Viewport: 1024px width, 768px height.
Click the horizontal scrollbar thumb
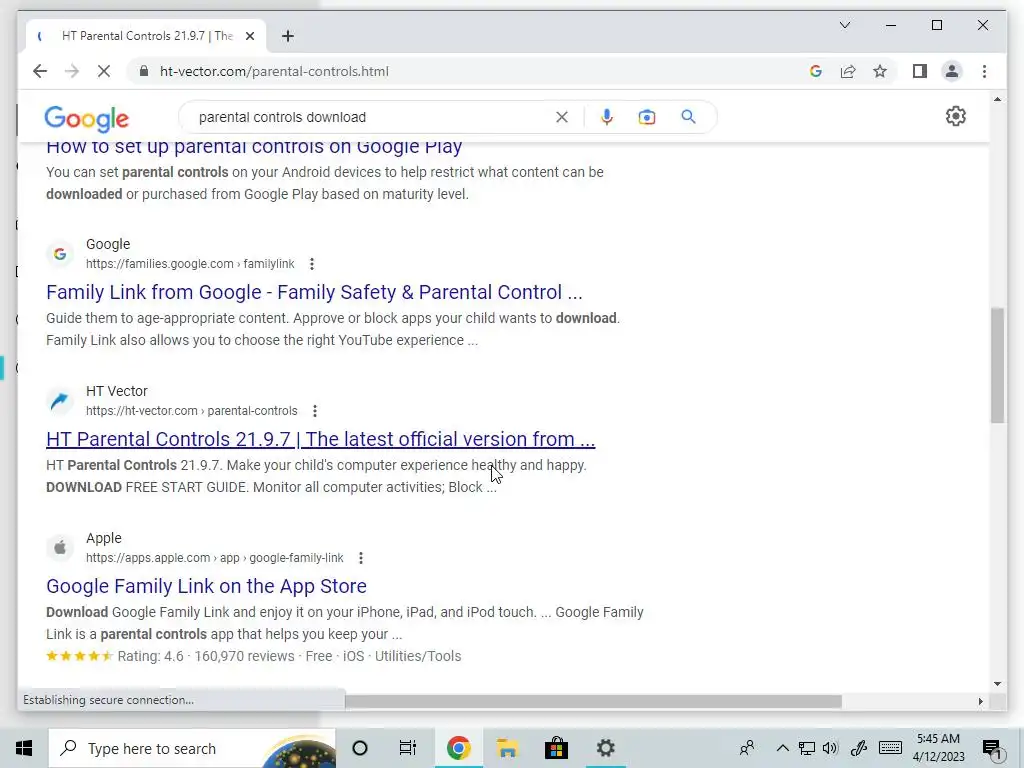593,701
